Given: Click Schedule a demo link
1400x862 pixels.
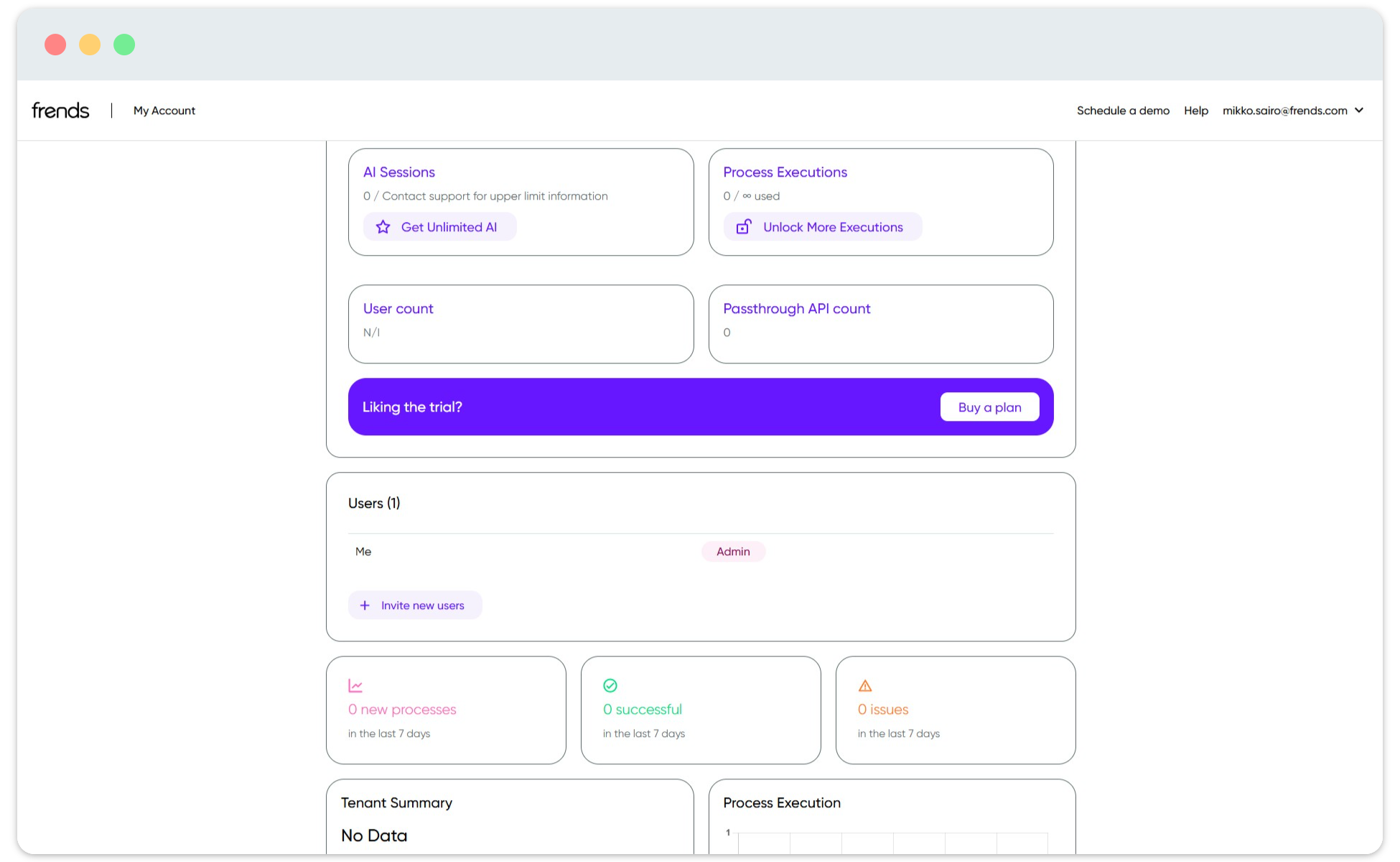Looking at the screenshot, I should (x=1123, y=111).
